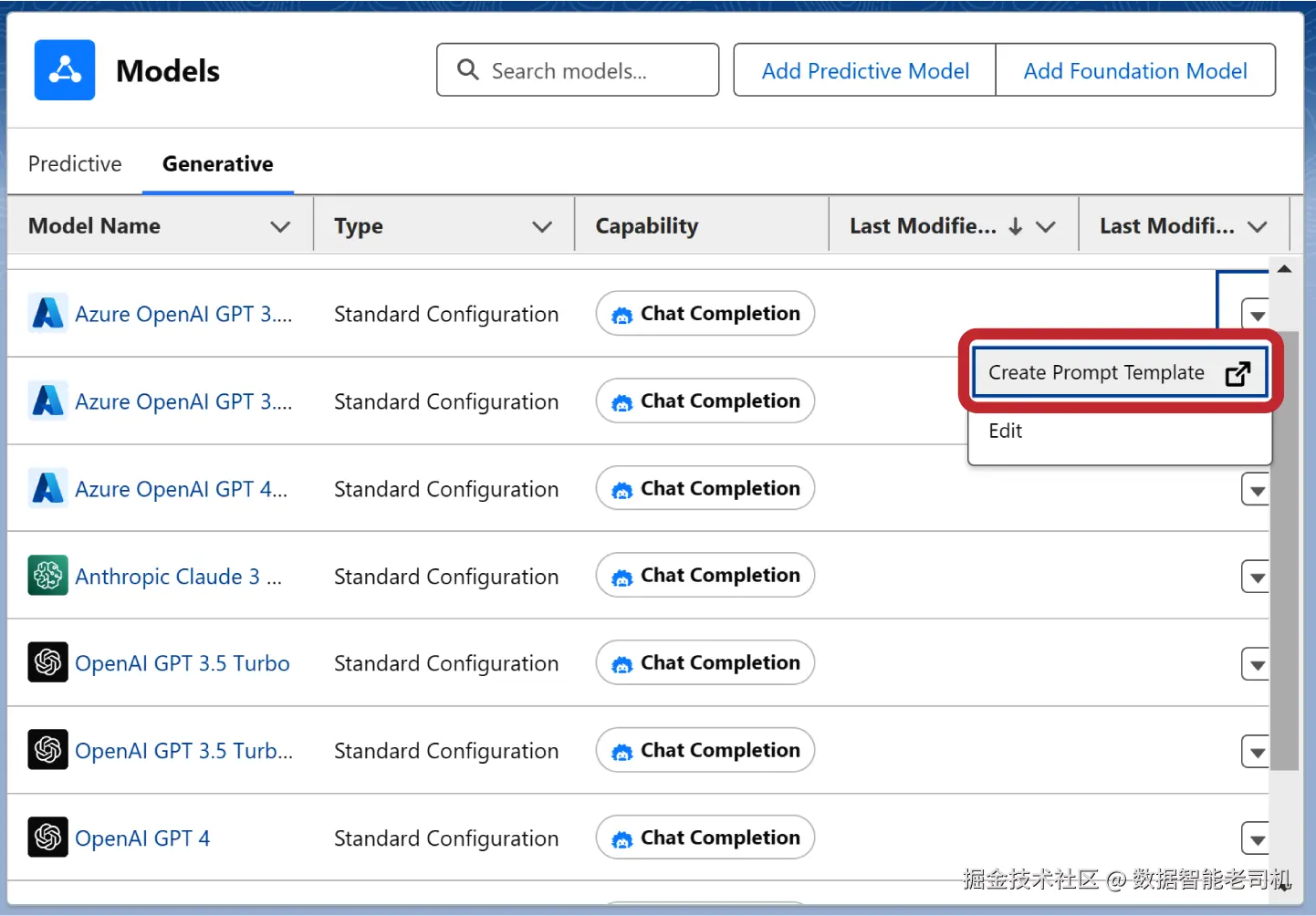
Task: Open the OpenAI GPT 3.5 Turbo model link
Action: (x=183, y=663)
